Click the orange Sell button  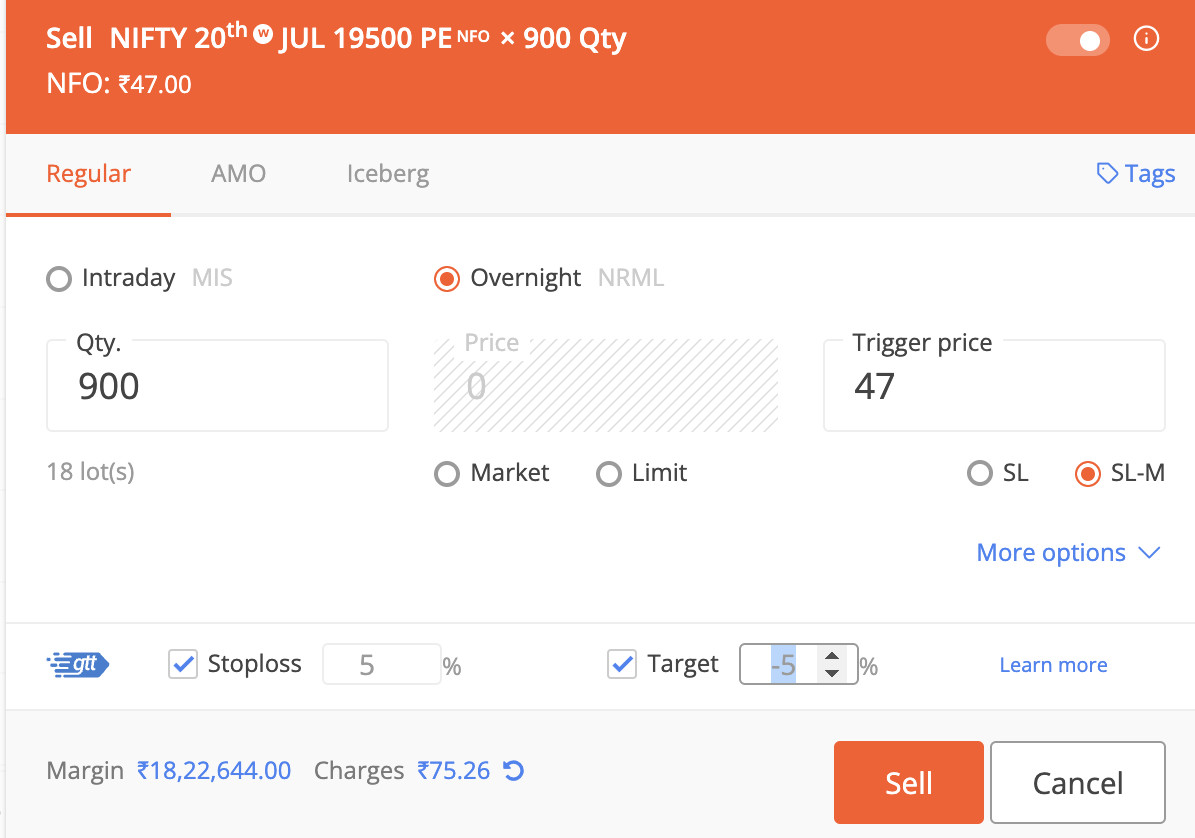coord(908,782)
